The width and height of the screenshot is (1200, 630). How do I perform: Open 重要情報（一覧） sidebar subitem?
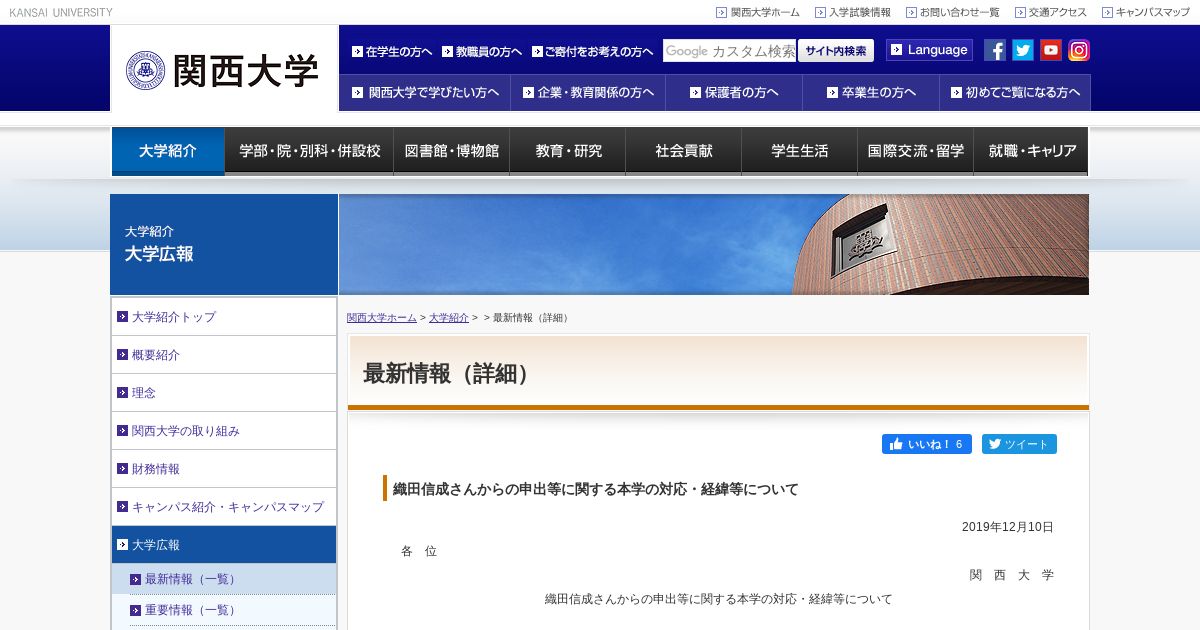224,610
